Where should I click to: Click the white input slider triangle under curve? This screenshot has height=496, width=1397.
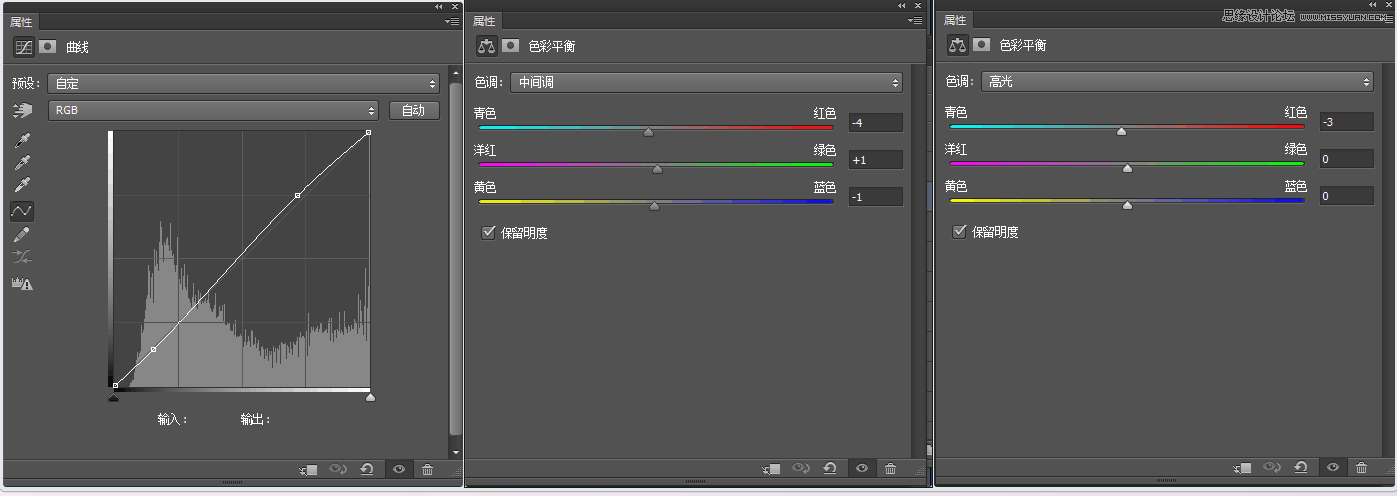point(370,397)
